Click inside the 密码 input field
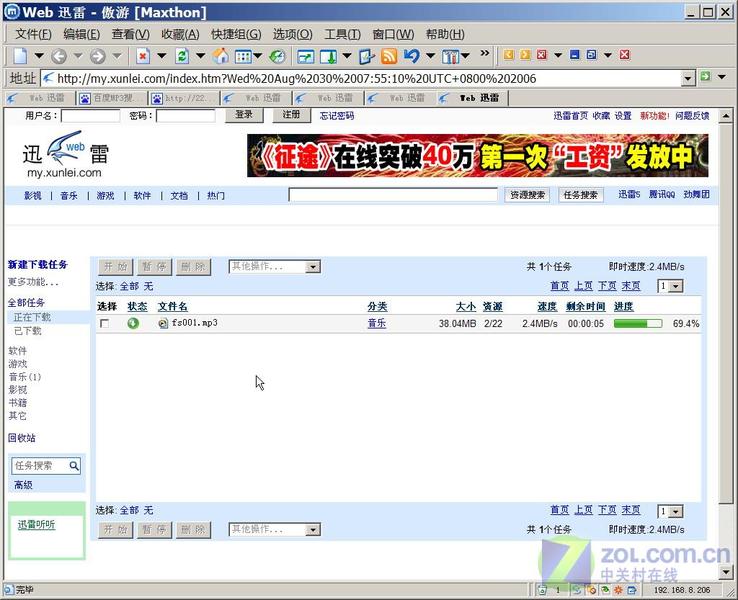 click(185, 116)
